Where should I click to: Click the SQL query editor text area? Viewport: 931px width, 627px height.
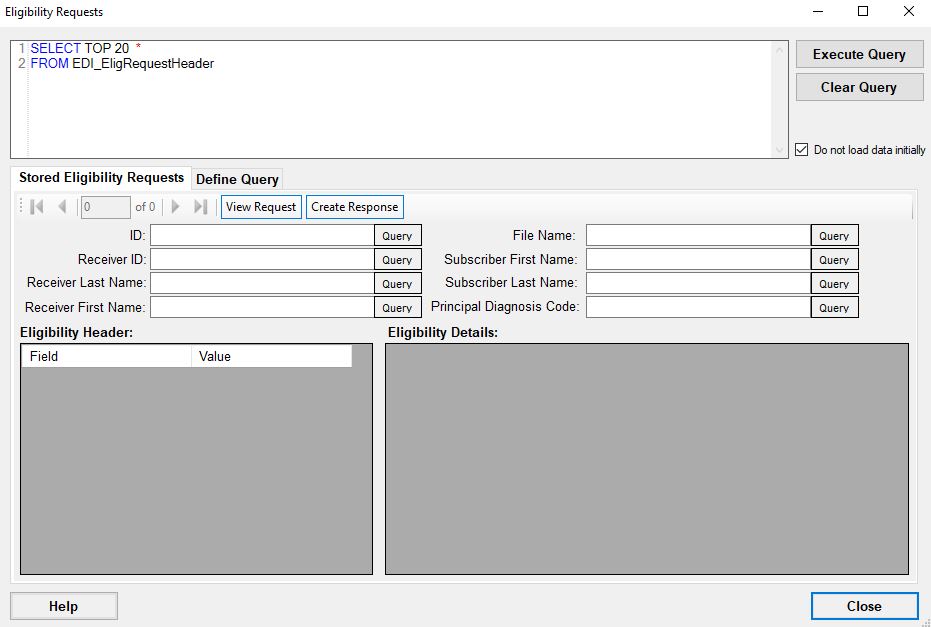pos(399,99)
